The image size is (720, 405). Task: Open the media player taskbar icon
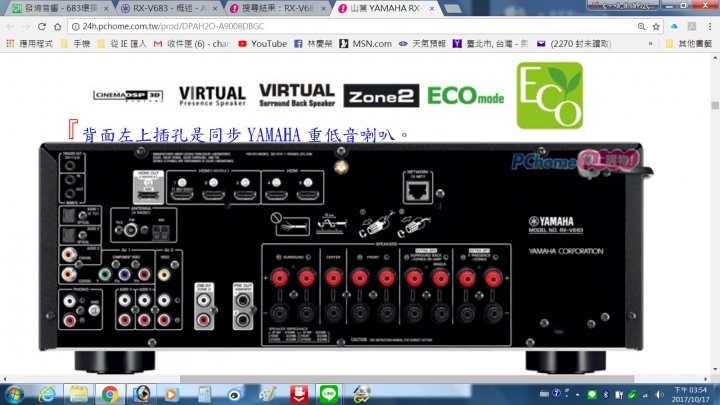click(x=171, y=394)
